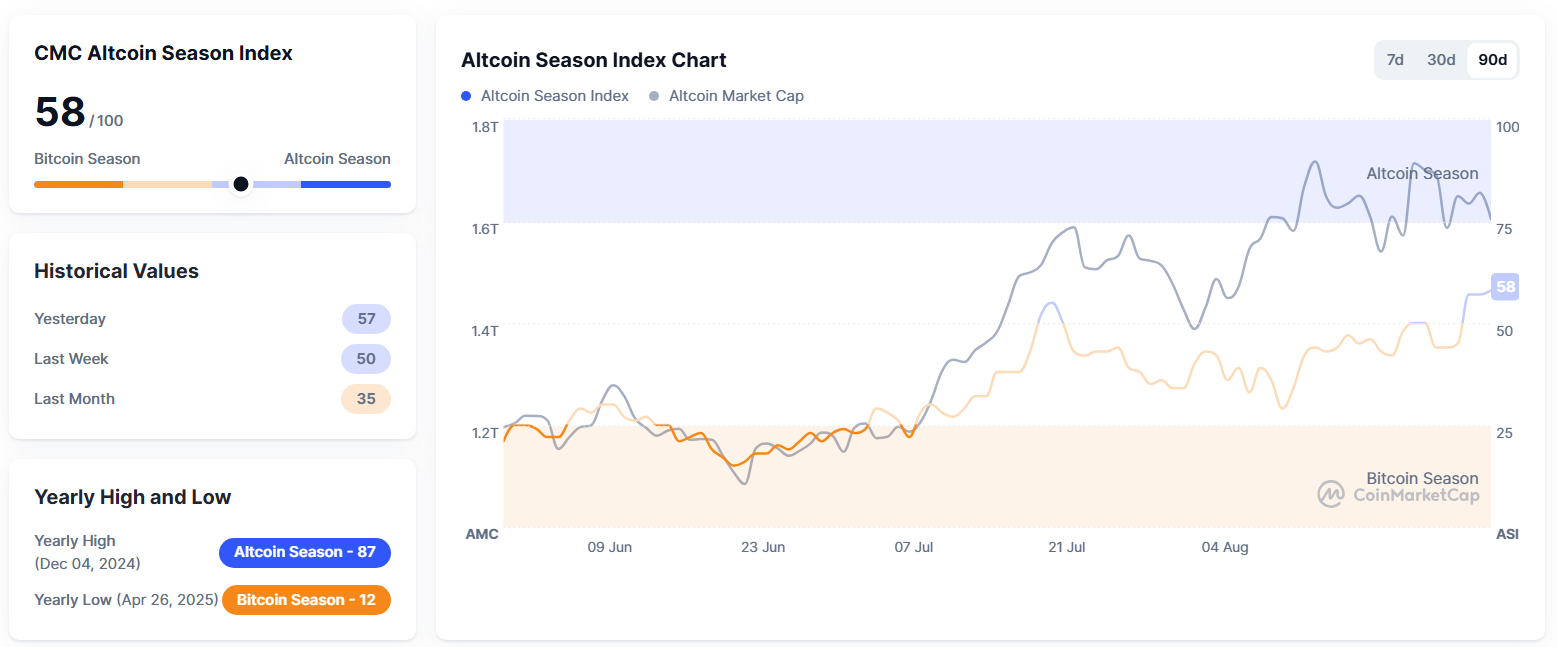Image resolution: width=1557 pixels, height=647 pixels.
Task: Click the 04 Aug date axis marker
Action: (1224, 547)
